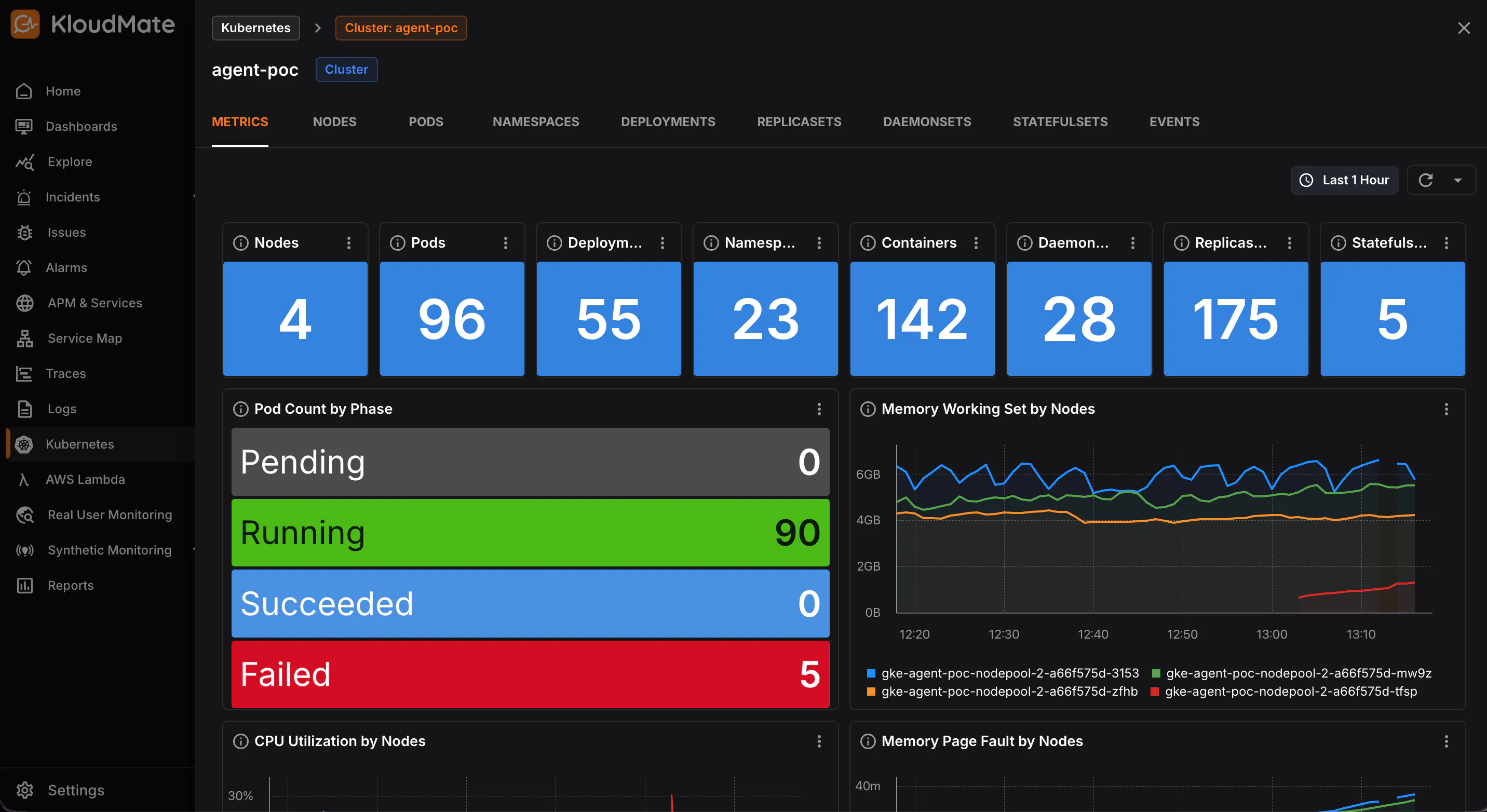Open the Deployments card options menu
1487x812 pixels.
662,243
